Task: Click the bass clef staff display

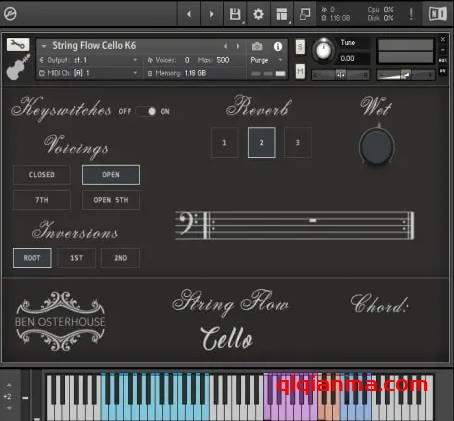Action: (x=295, y=225)
